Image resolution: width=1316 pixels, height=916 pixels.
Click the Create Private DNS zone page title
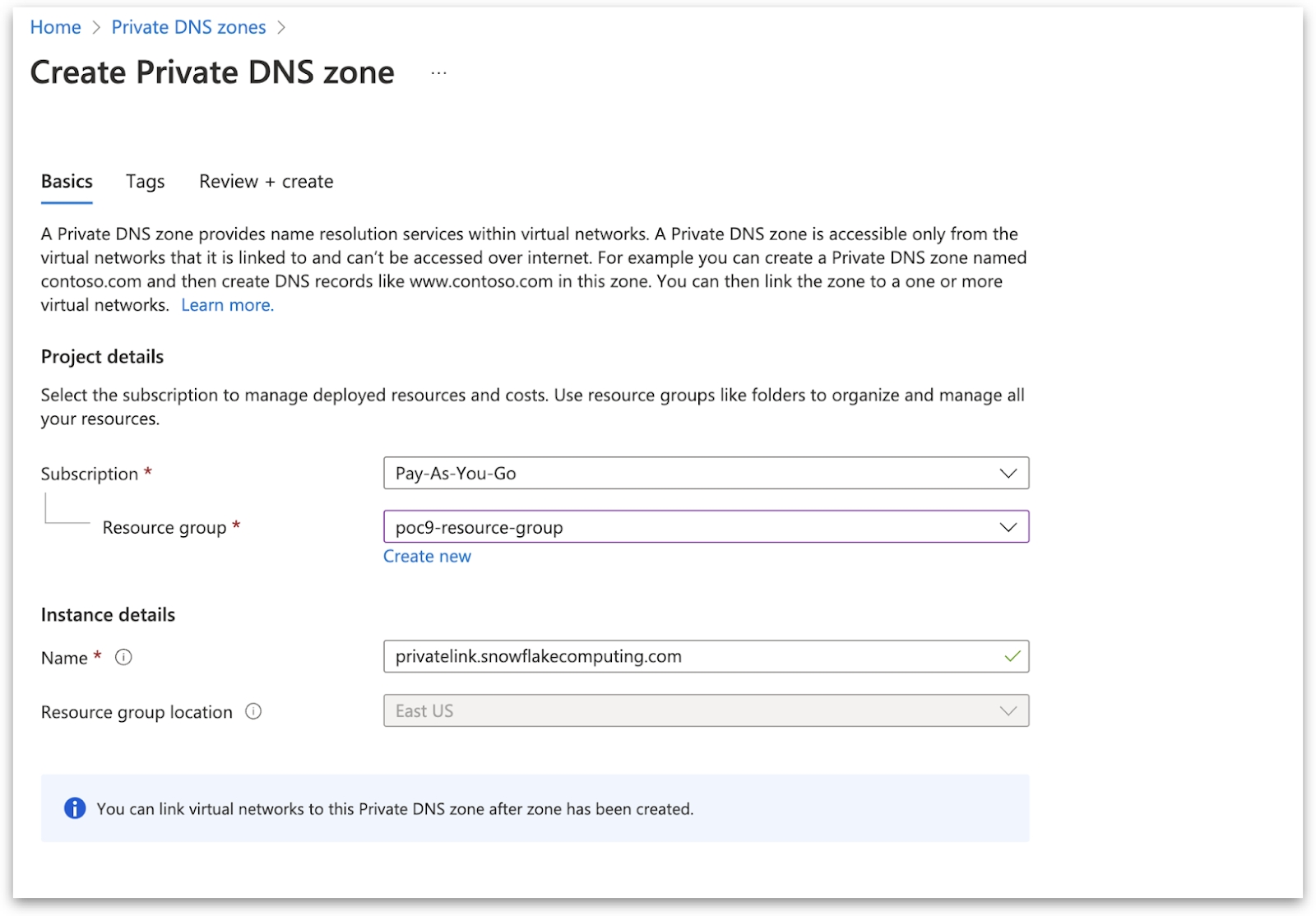pos(212,72)
